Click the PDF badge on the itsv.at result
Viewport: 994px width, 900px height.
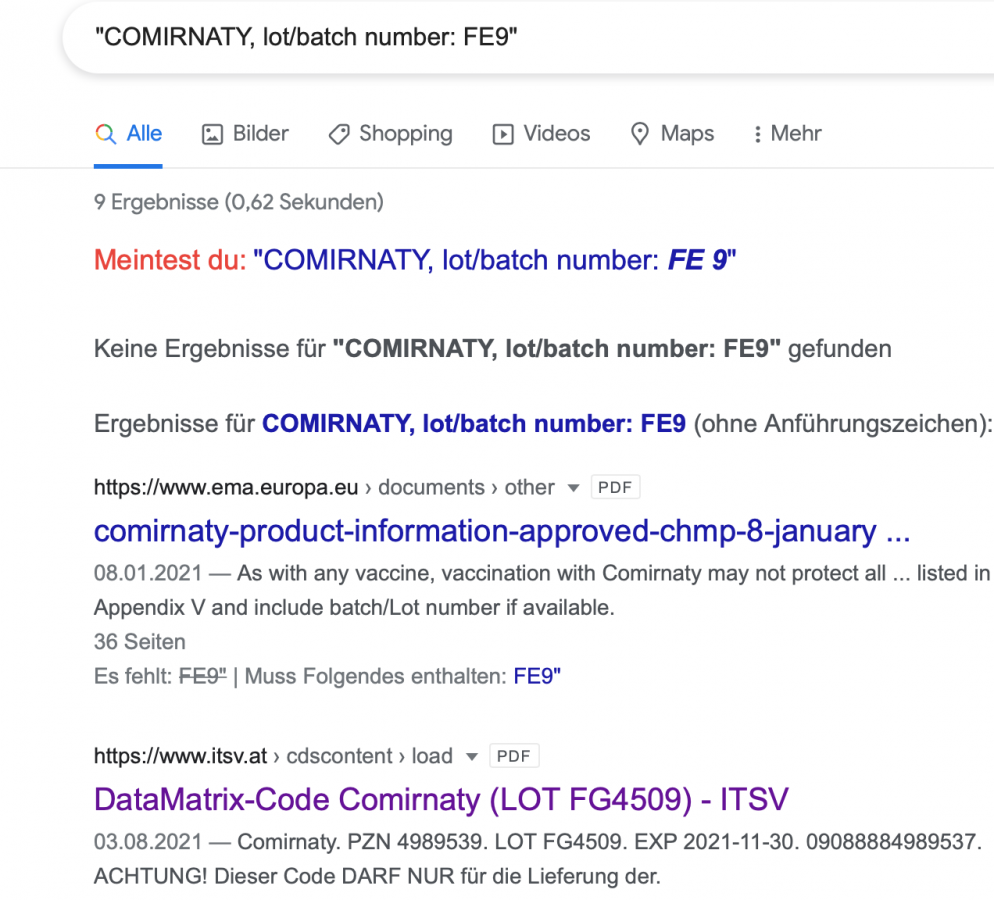tap(514, 755)
